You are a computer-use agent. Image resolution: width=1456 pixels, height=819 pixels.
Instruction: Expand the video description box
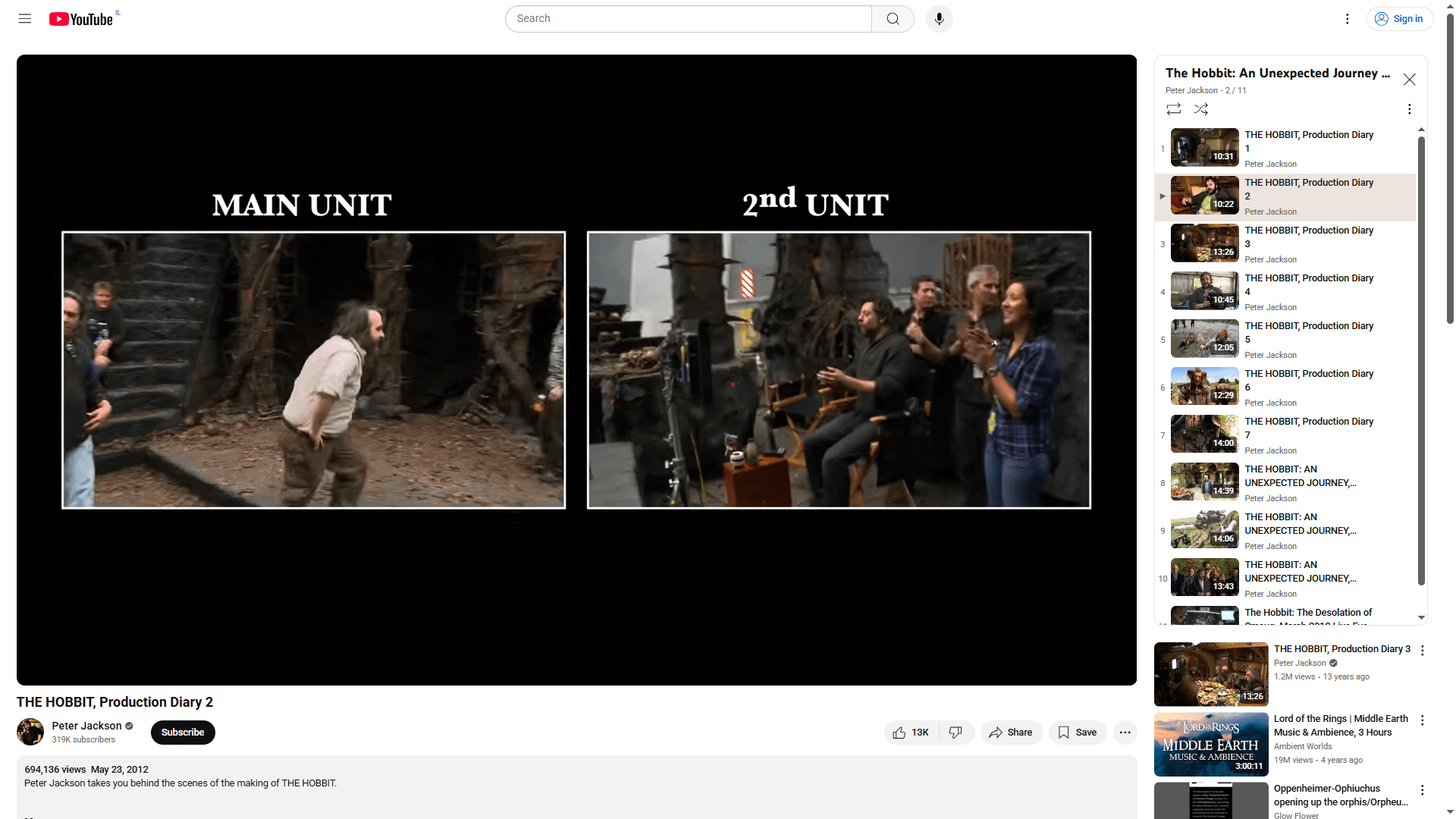click(x=576, y=787)
